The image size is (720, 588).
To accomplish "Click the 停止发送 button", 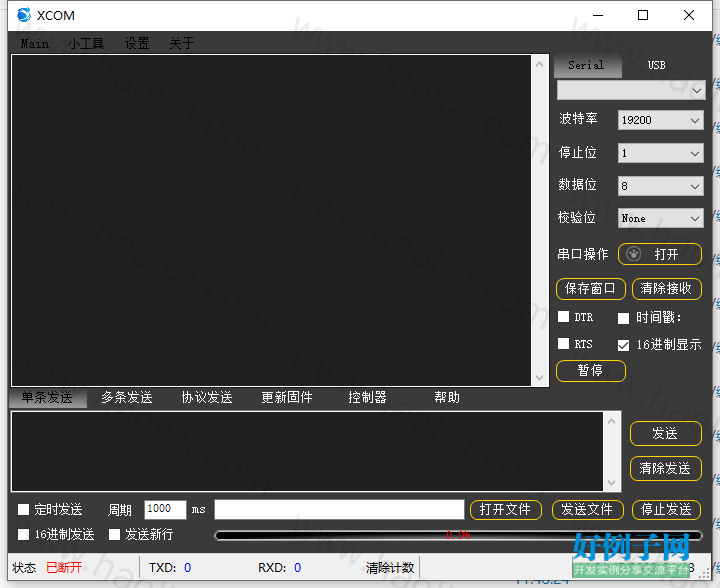I will click(x=667, y=510).
